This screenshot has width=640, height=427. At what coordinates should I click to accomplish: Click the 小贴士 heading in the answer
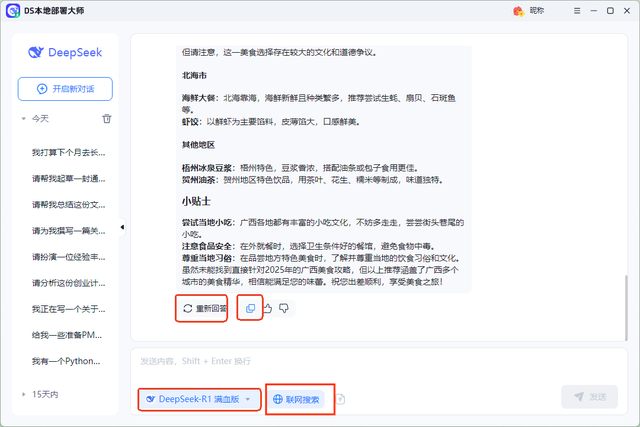[x=196, y=201]
